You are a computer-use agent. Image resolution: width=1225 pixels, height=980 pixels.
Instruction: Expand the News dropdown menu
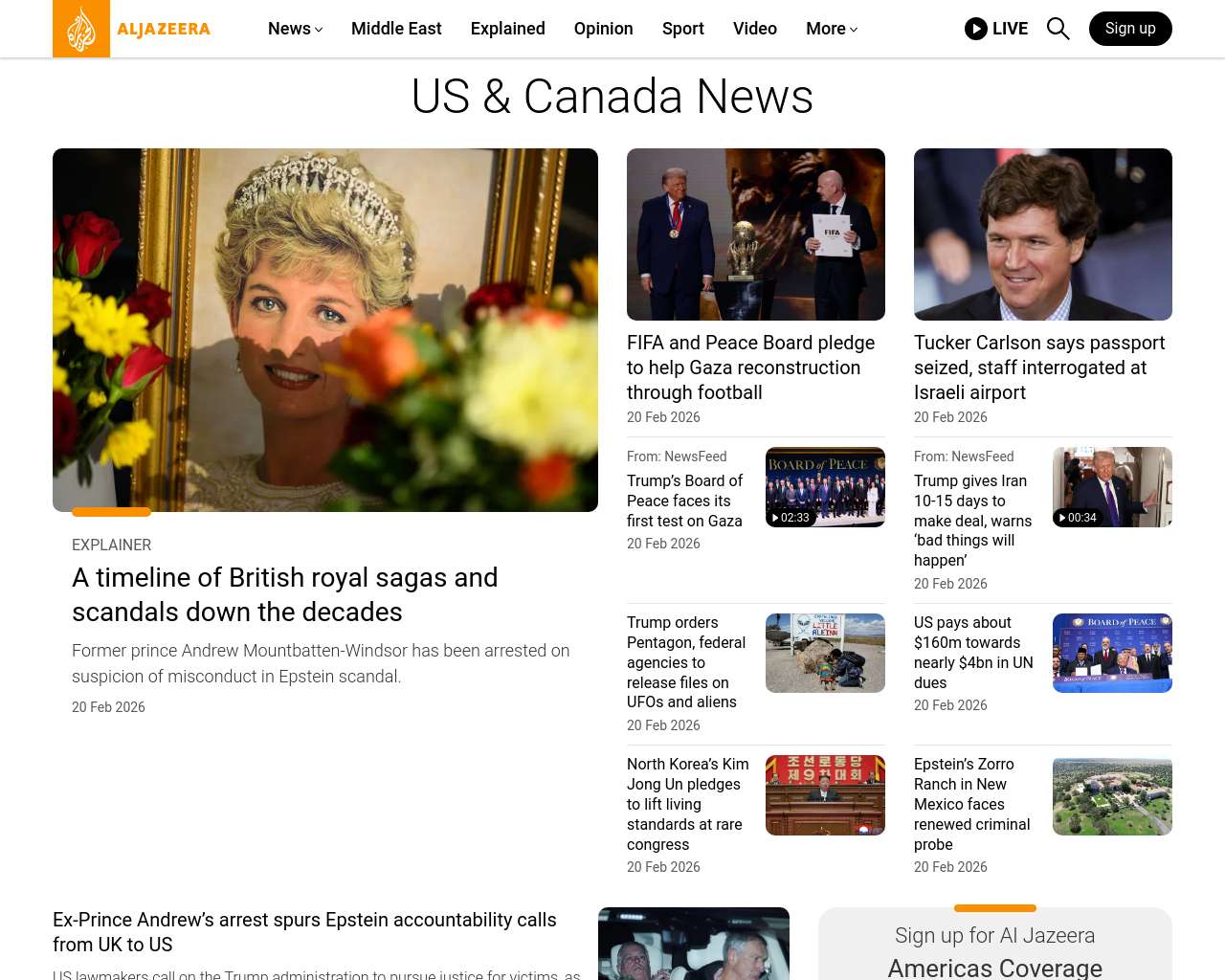[295, 29]
